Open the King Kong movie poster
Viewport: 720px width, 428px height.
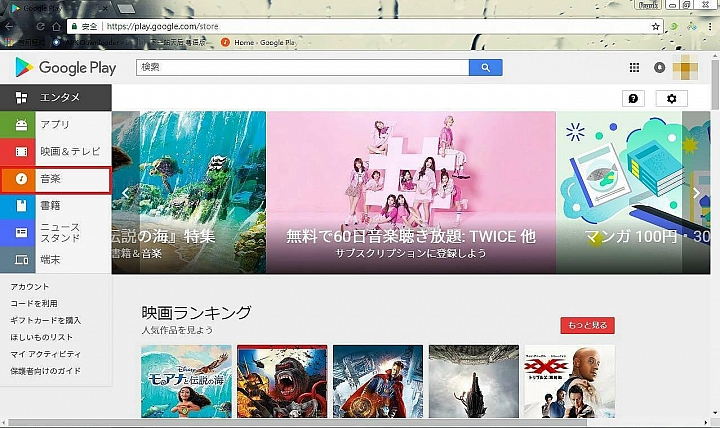click(282, 382)
